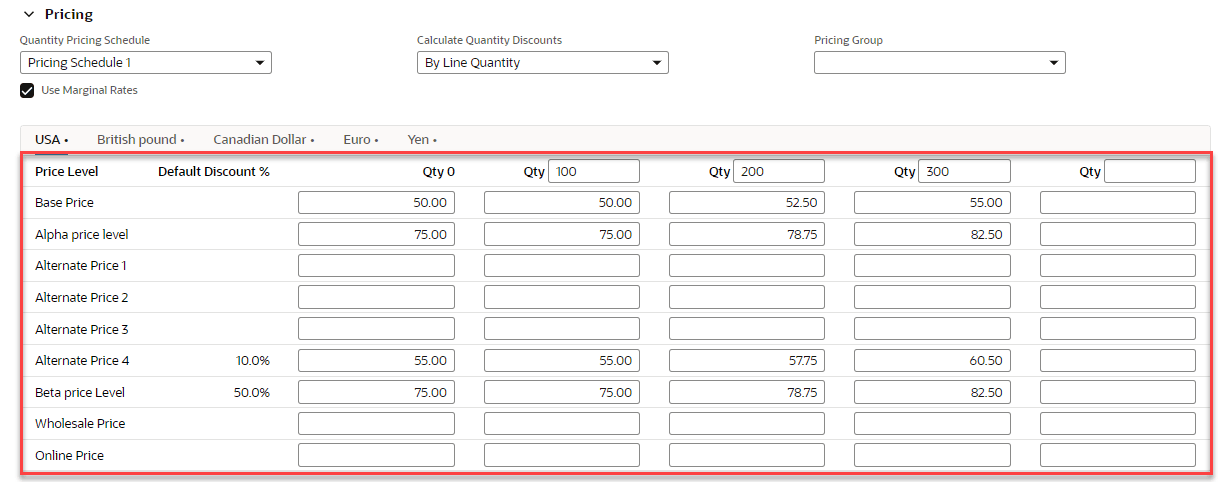The width and height of the screenshot is (1223, 482).
Task: Click Online Price Qty 0 field
Action: [x=376, y=455]
